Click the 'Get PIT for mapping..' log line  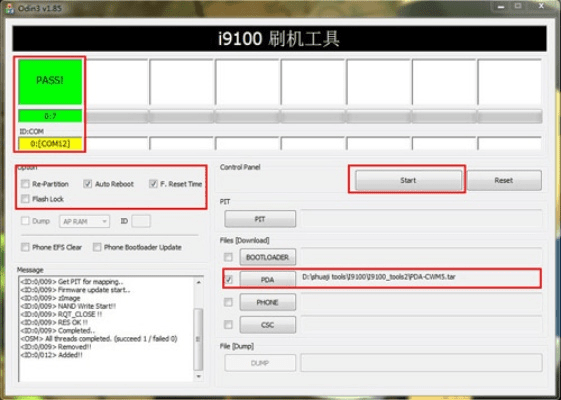tap(72, 282)
